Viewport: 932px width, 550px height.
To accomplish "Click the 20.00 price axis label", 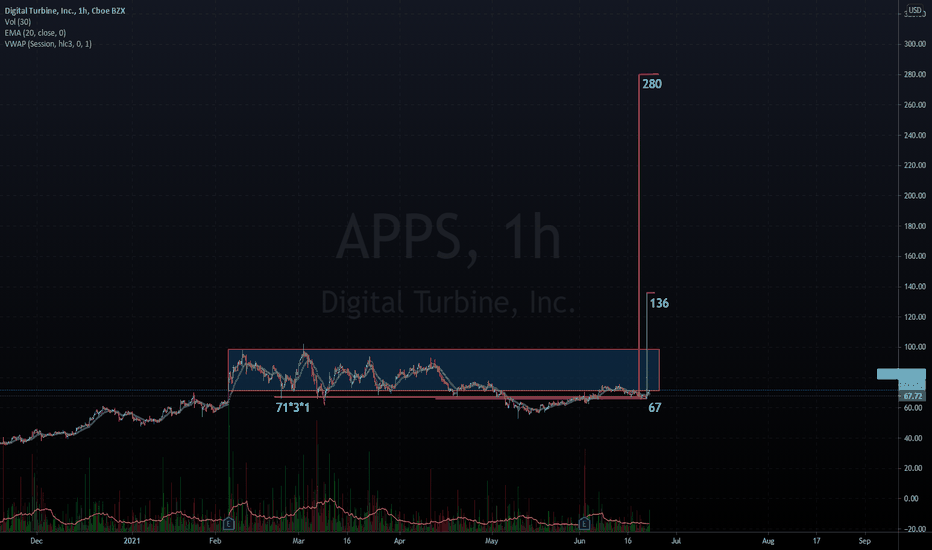I will 915,469.
